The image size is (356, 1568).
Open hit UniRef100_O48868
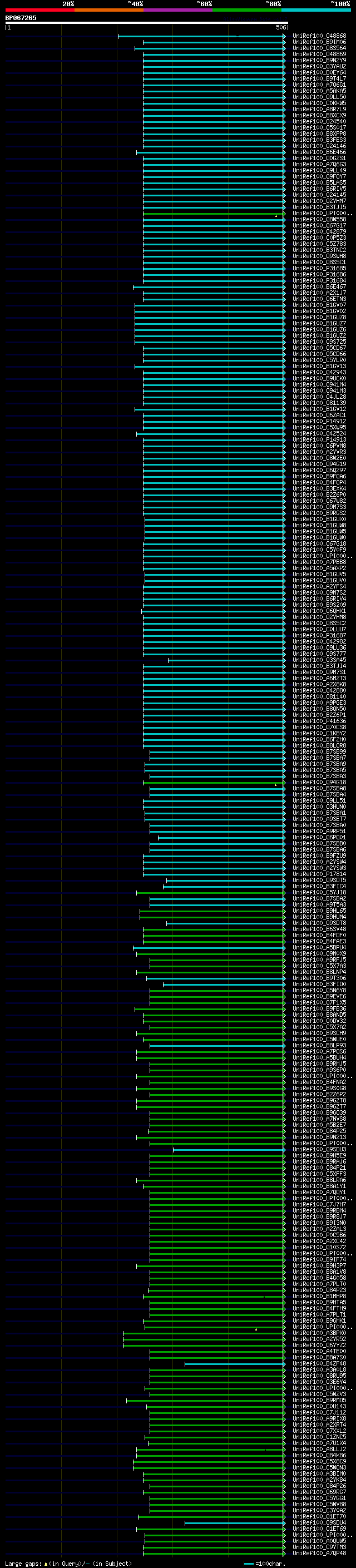pyautogui.click(x=319, y=36)
